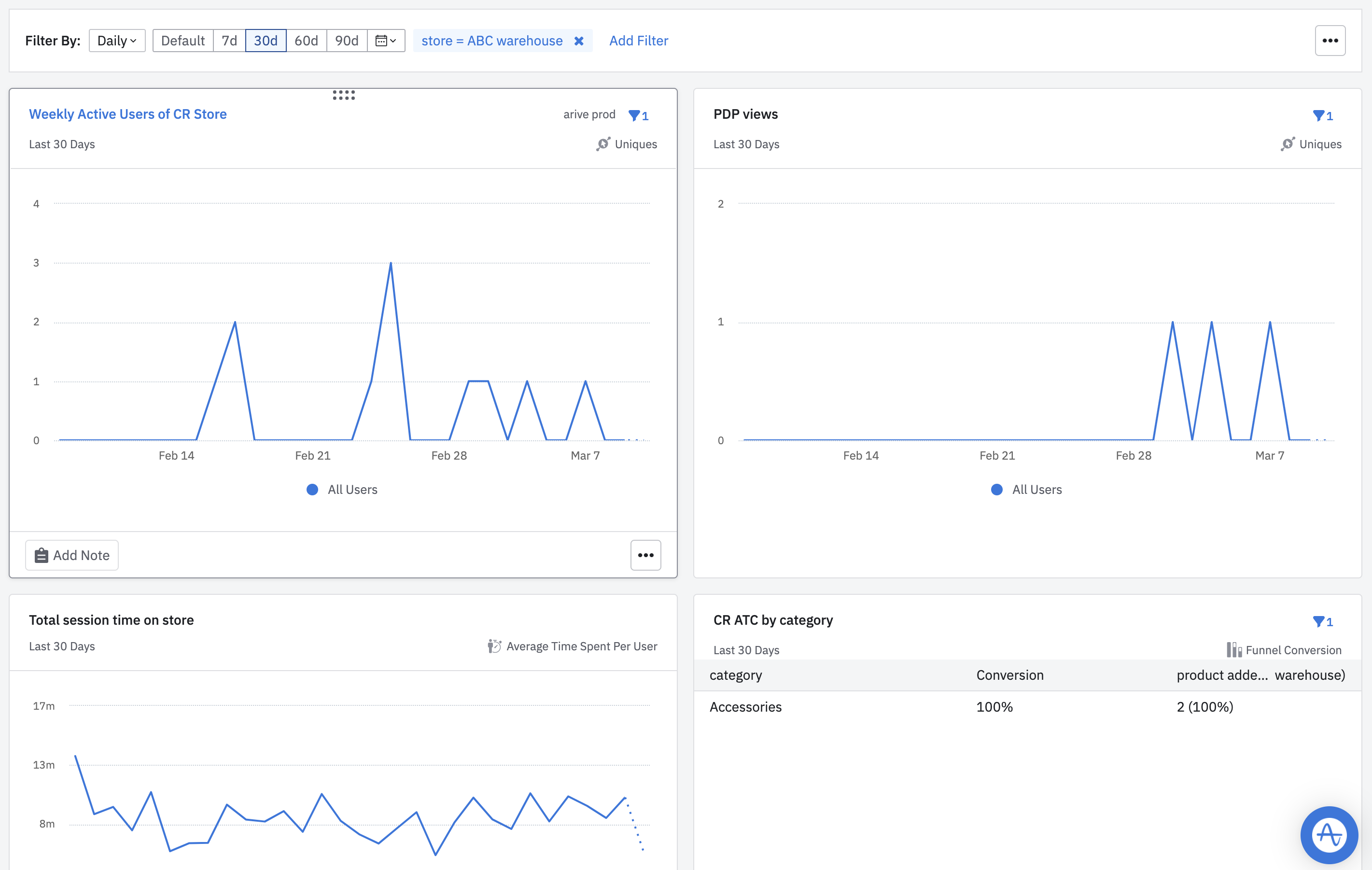The height and width of the screenshot is (870, 1372).
Task: Open the Daily interval dropdown
Action: click(x=117, y=41)
